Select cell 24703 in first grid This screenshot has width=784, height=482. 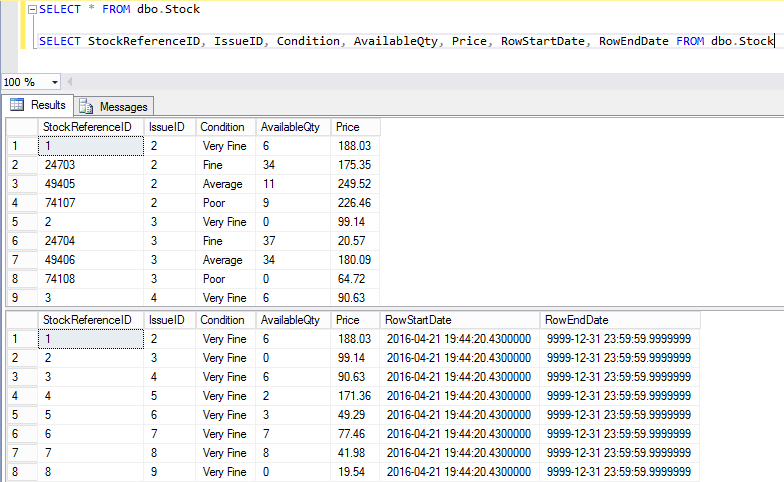[91, 165]
